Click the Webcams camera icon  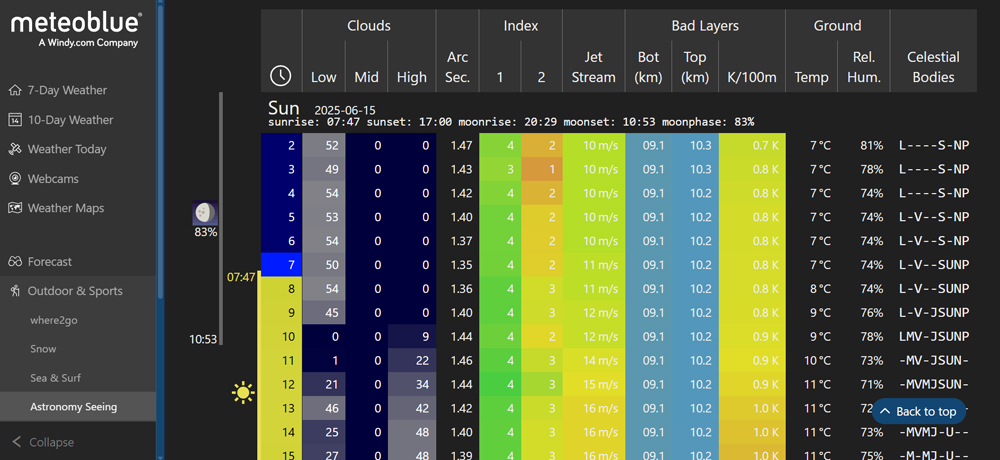(15, 178)
